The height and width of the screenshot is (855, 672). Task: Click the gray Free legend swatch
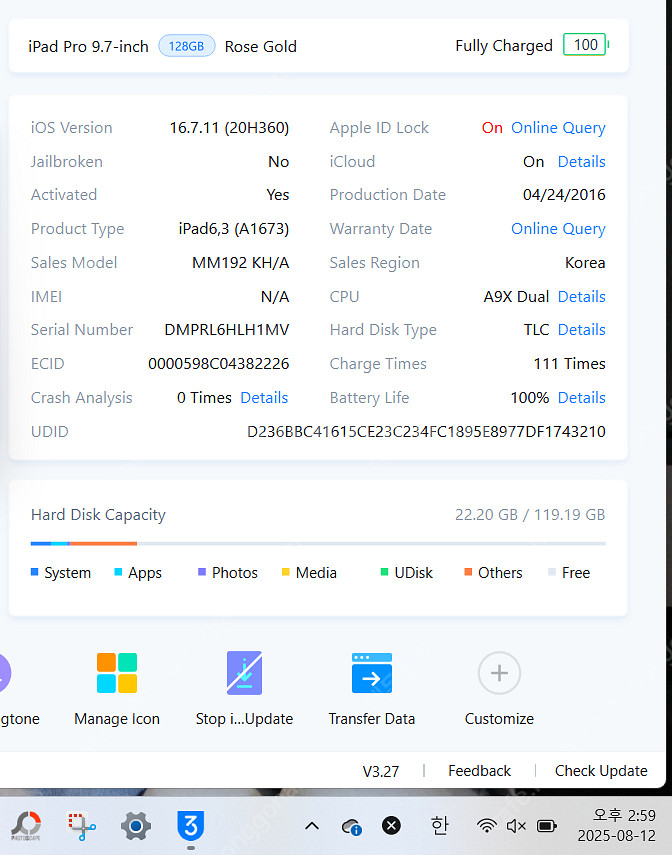[551, 572]
